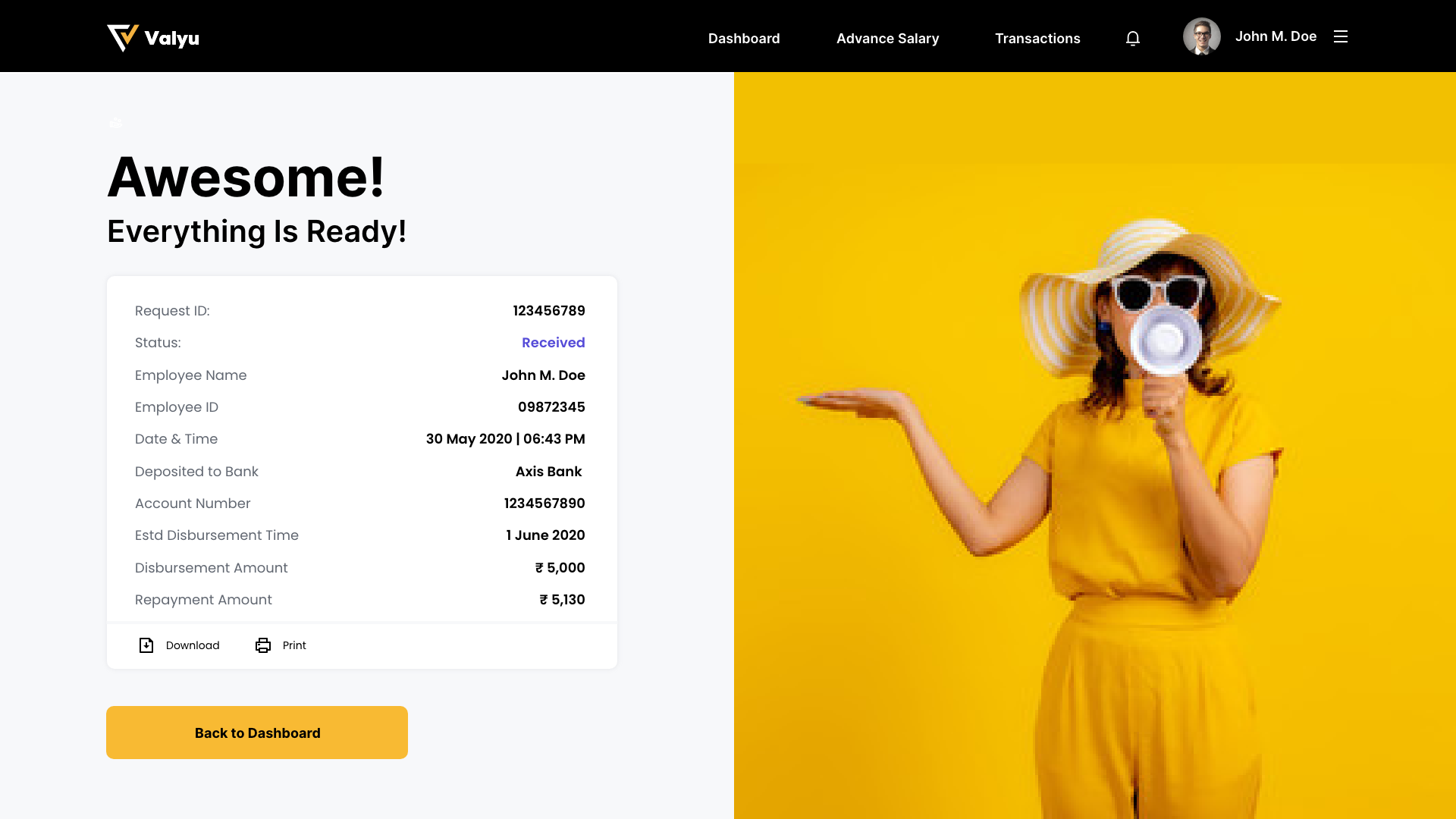Click the Repayment Amount value ₹ 5,130
Screen dimensions: 1456x819
point(562,600)
